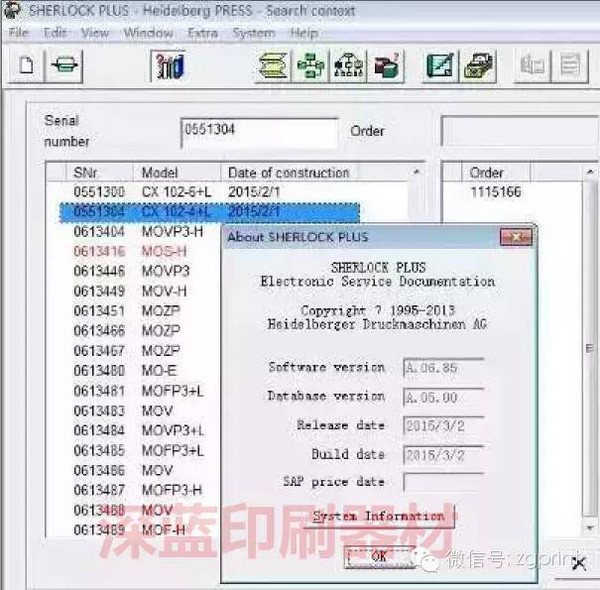Click the Serial number input field
The height and width of the screenshot is (590, 600).
pyautogui.click(x=259, y=133)
